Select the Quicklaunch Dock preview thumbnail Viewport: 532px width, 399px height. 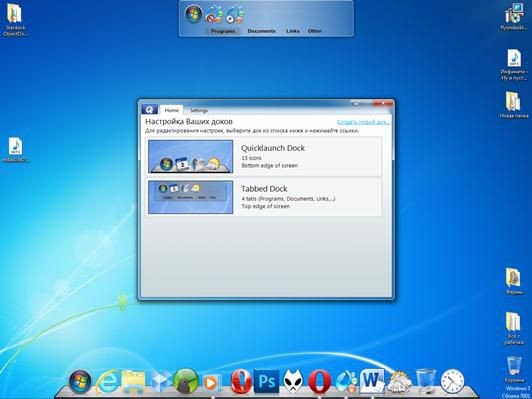(x=191, y=156)
